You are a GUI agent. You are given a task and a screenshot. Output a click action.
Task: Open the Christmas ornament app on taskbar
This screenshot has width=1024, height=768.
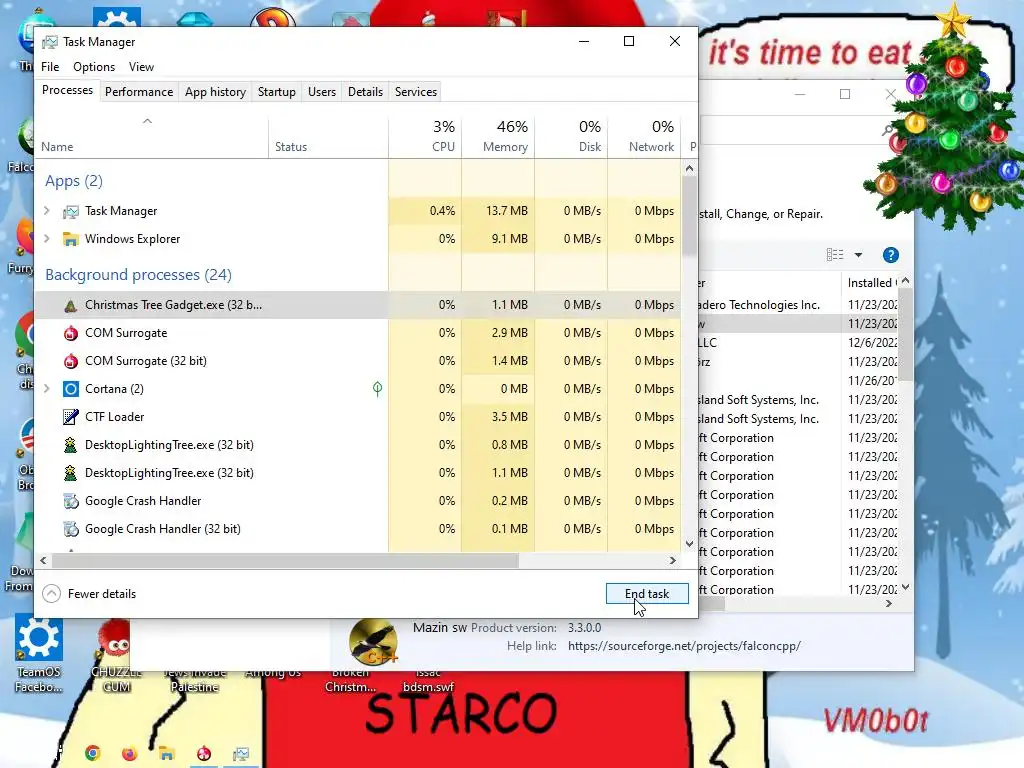pos(204,753)
